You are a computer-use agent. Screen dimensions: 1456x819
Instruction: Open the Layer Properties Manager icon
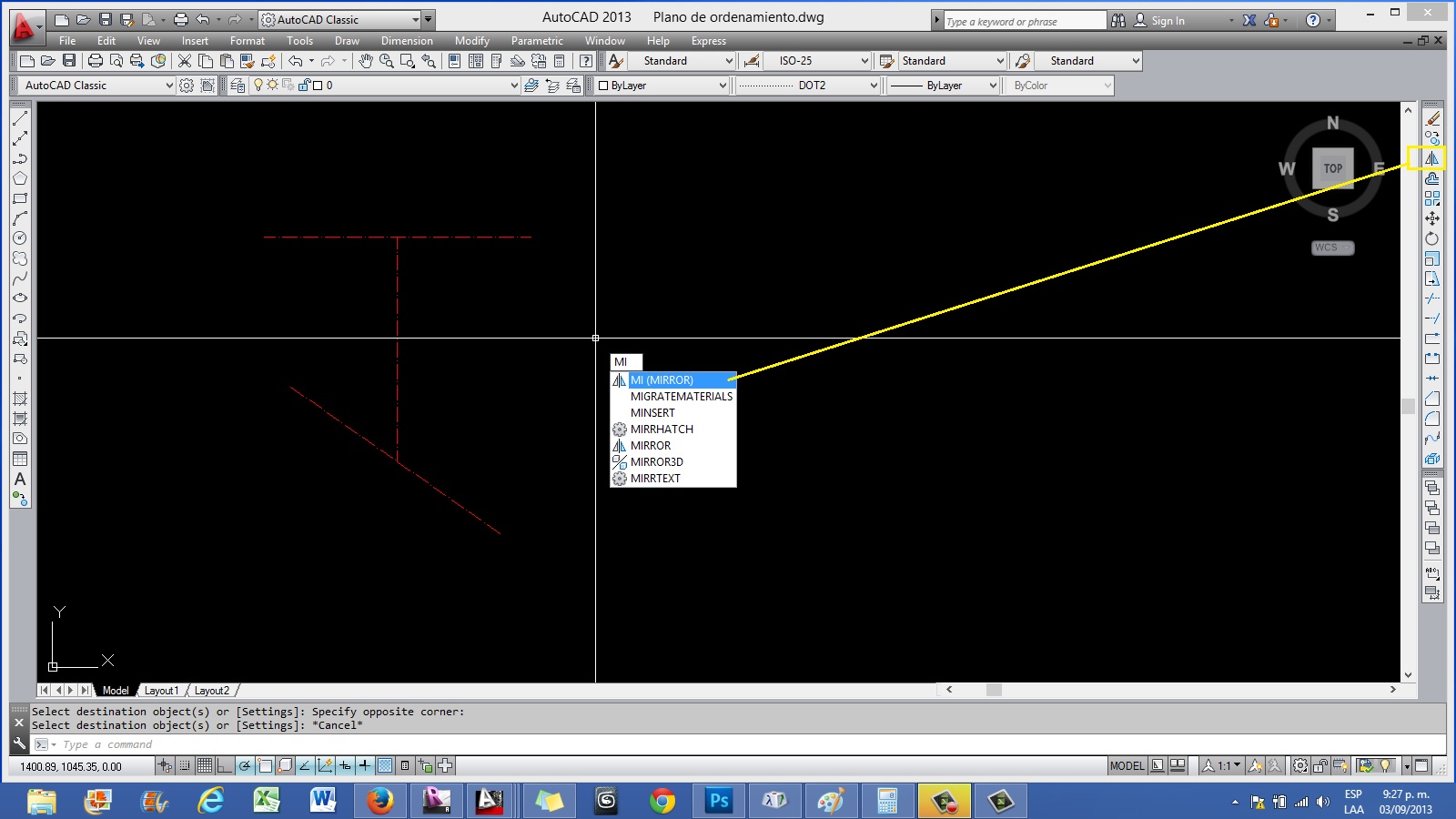tap(238, 85)
